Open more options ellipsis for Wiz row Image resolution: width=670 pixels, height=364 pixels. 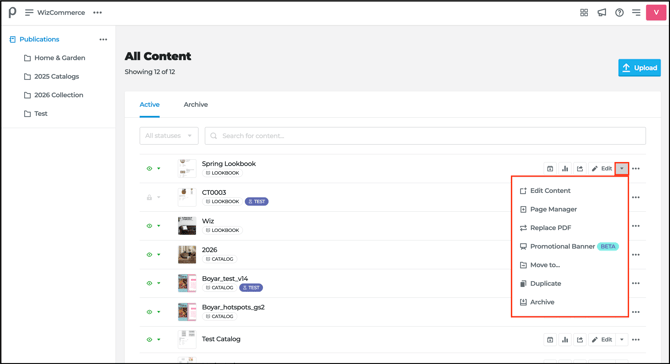[x=636, y=226]
